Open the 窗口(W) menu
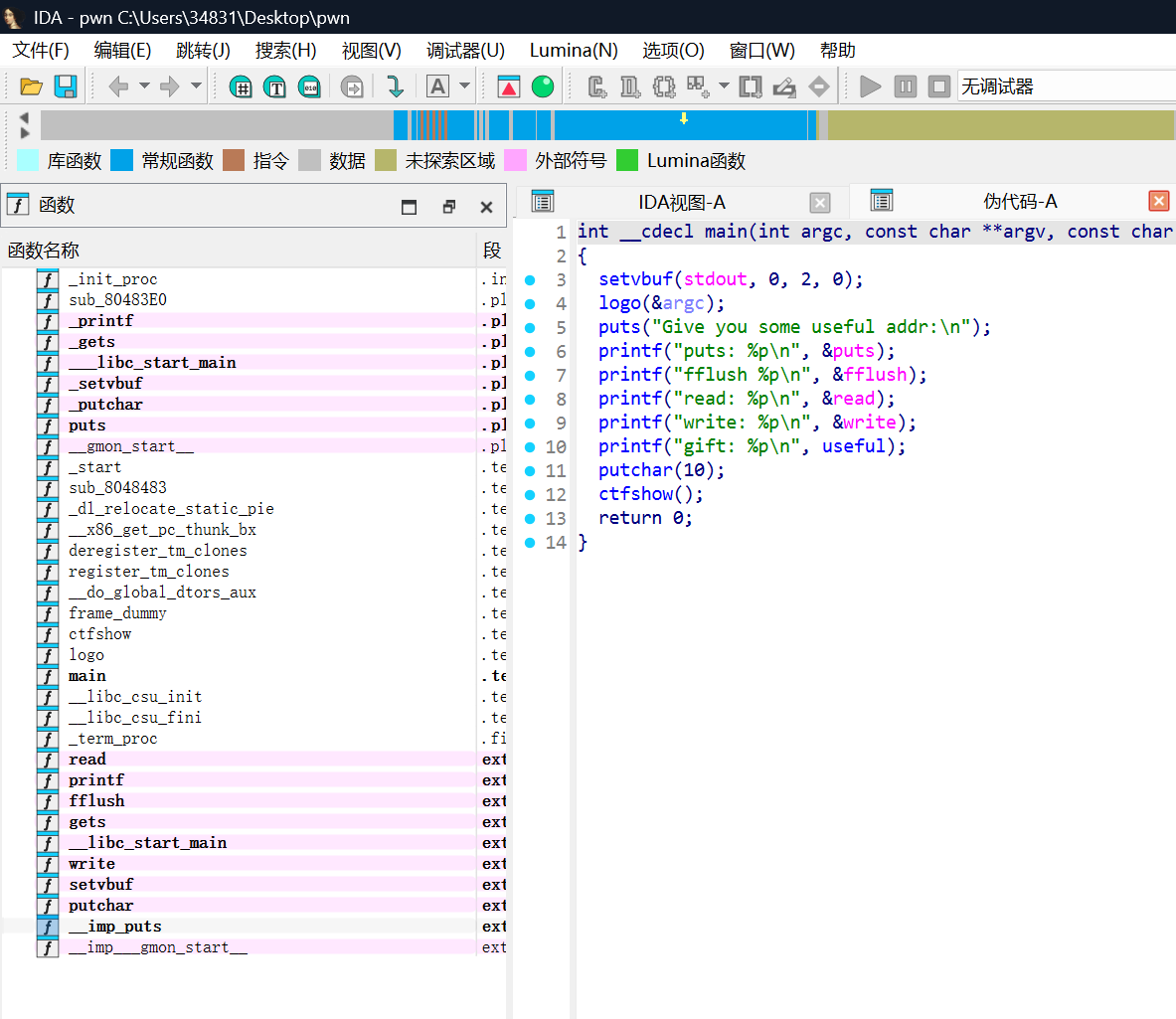Screen dimensions: 1176x1019 tap(762, 51)
